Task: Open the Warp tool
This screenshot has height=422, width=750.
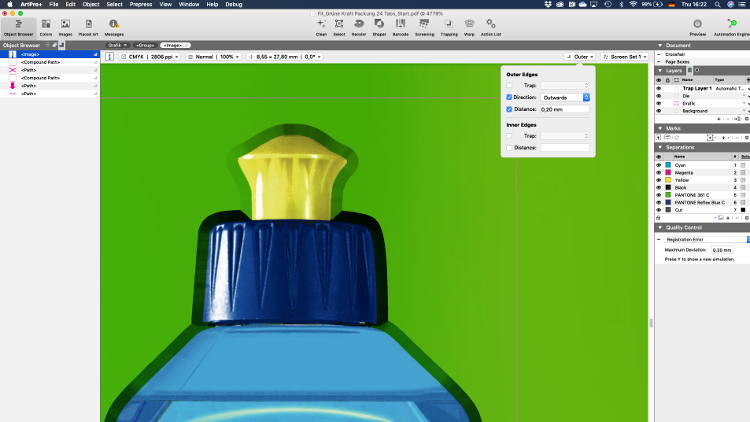Action: coord(469,27)
